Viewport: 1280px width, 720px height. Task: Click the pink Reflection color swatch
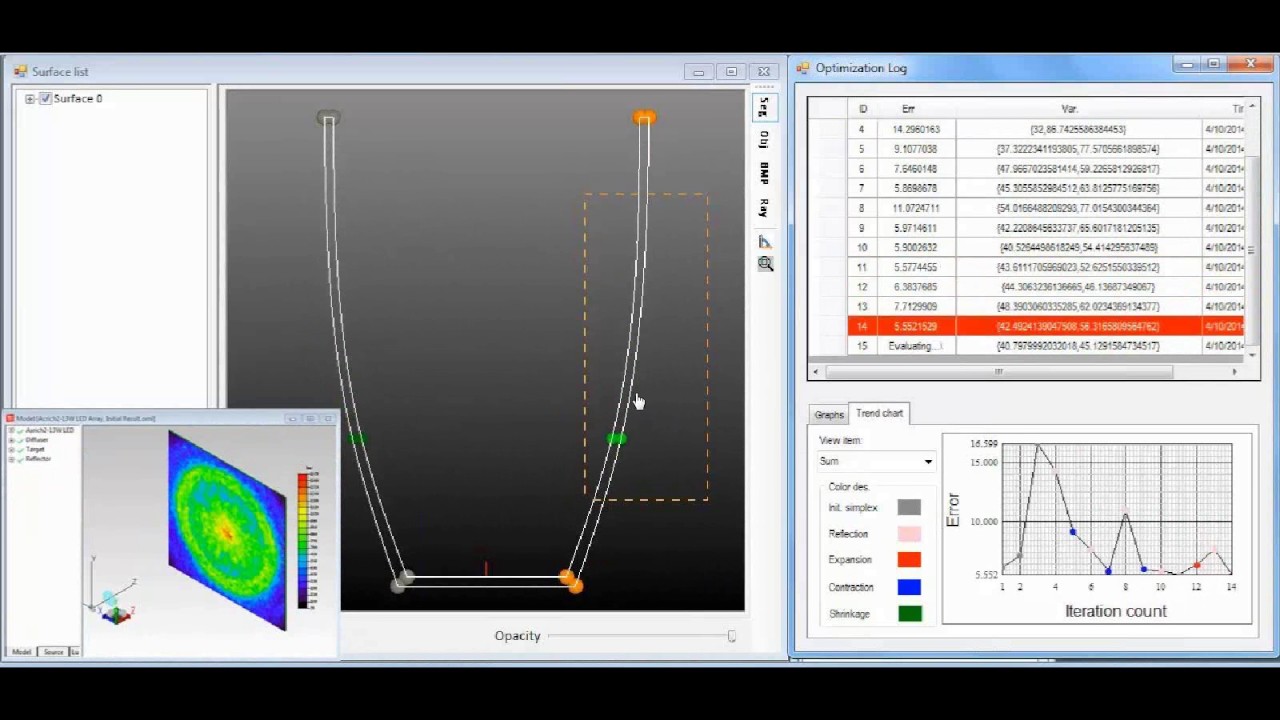(x=908, y=534)
